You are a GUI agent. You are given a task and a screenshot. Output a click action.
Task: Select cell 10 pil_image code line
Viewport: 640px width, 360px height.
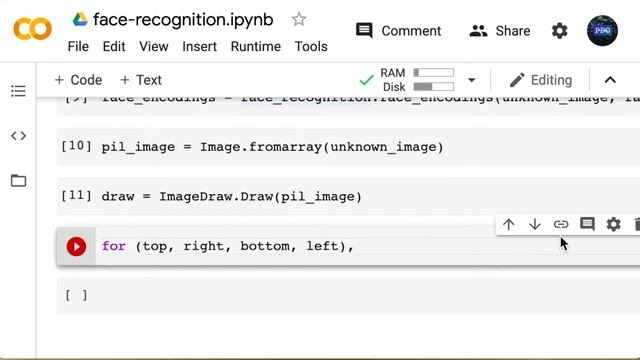coord(272,147)
